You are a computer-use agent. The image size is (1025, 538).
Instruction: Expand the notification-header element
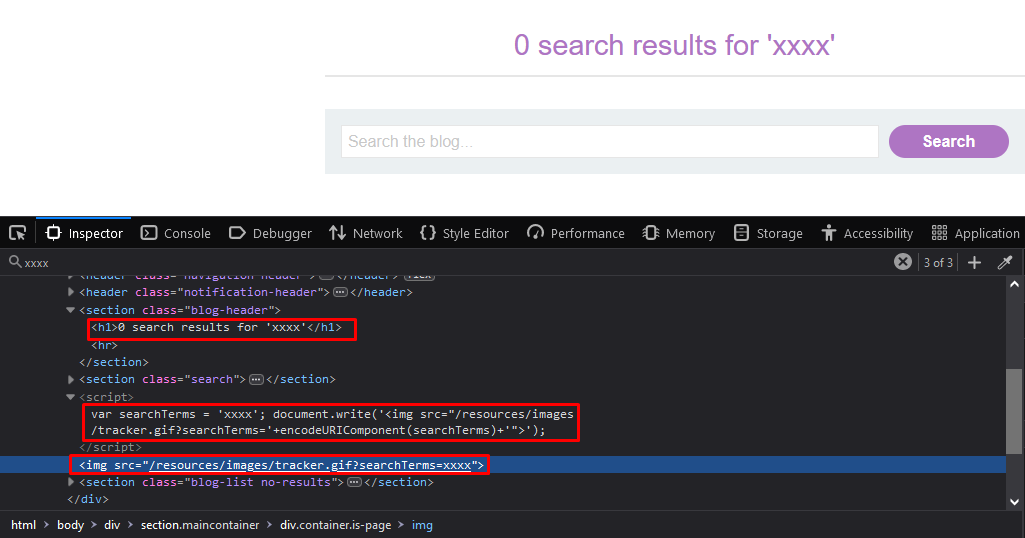point(71,292)
